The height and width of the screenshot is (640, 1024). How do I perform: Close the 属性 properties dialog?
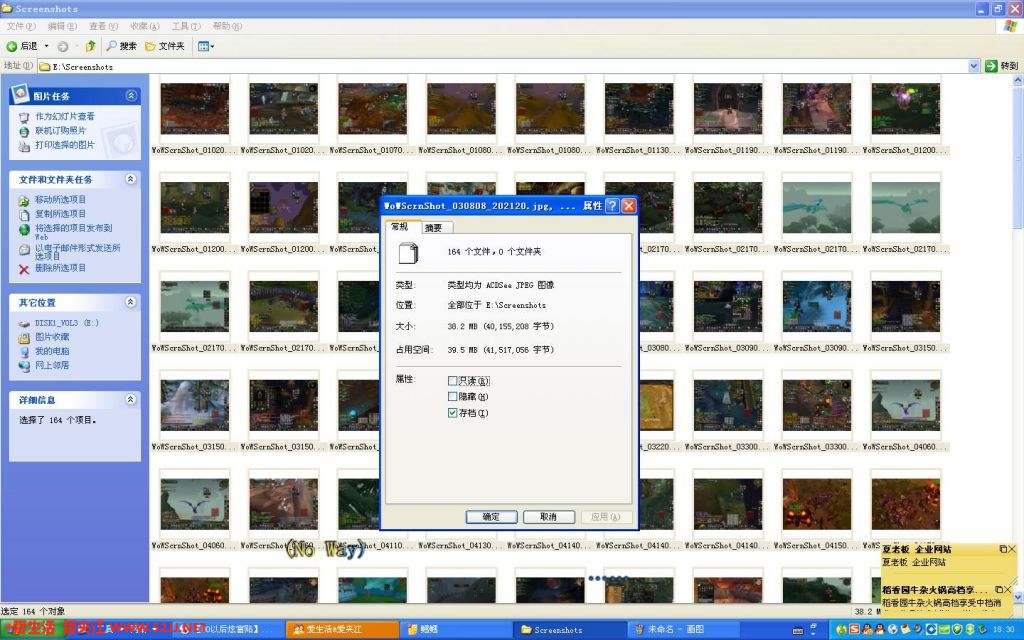pos(628,206)
